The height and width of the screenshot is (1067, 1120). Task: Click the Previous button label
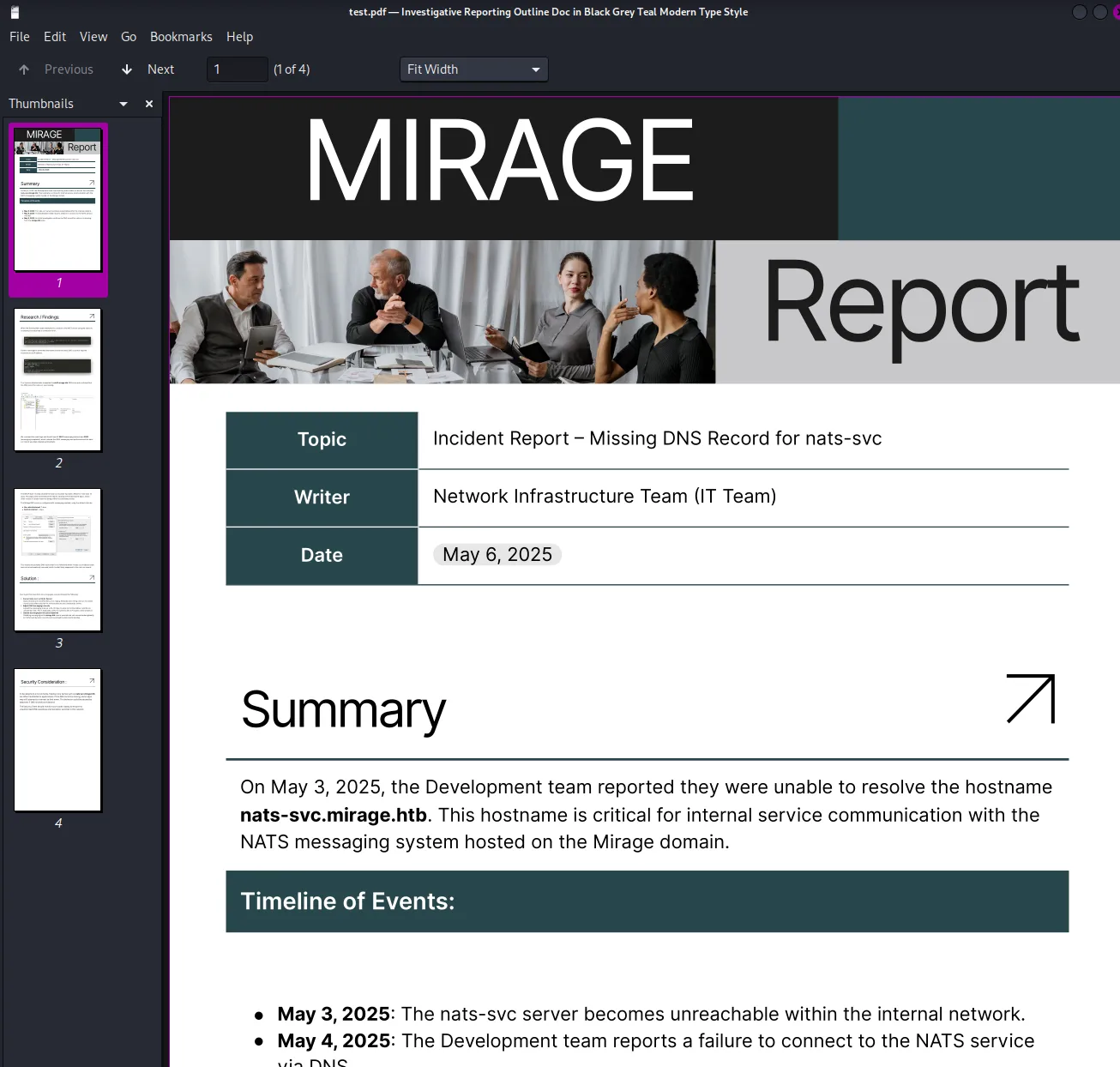tap(69, 69)
